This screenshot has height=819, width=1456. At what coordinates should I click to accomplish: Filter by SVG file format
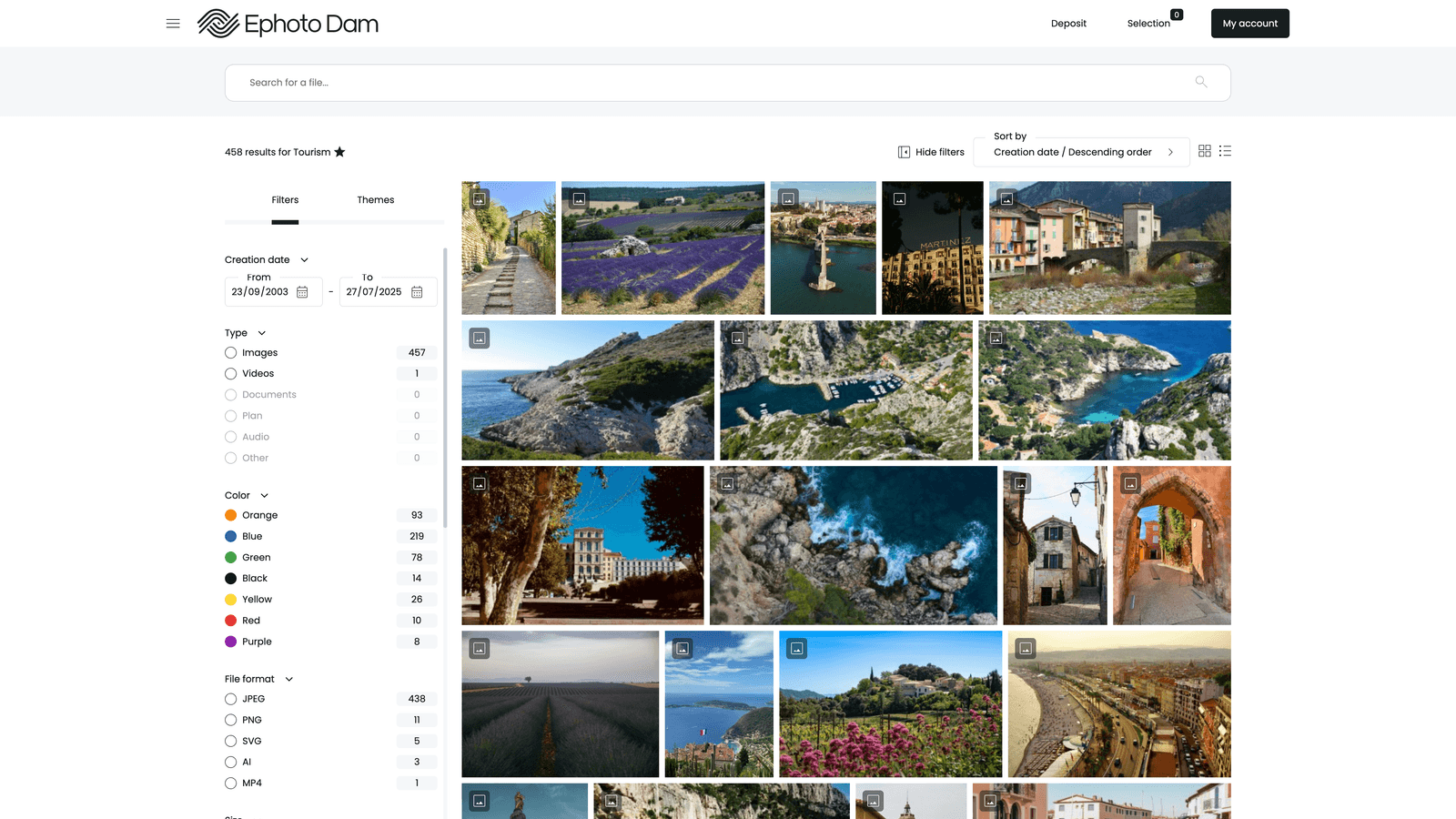[x=230, y=741]
